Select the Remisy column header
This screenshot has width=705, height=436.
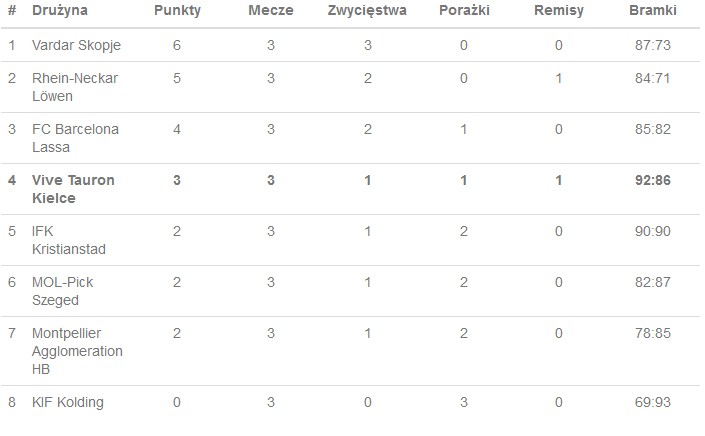click(x=558, y=10)
